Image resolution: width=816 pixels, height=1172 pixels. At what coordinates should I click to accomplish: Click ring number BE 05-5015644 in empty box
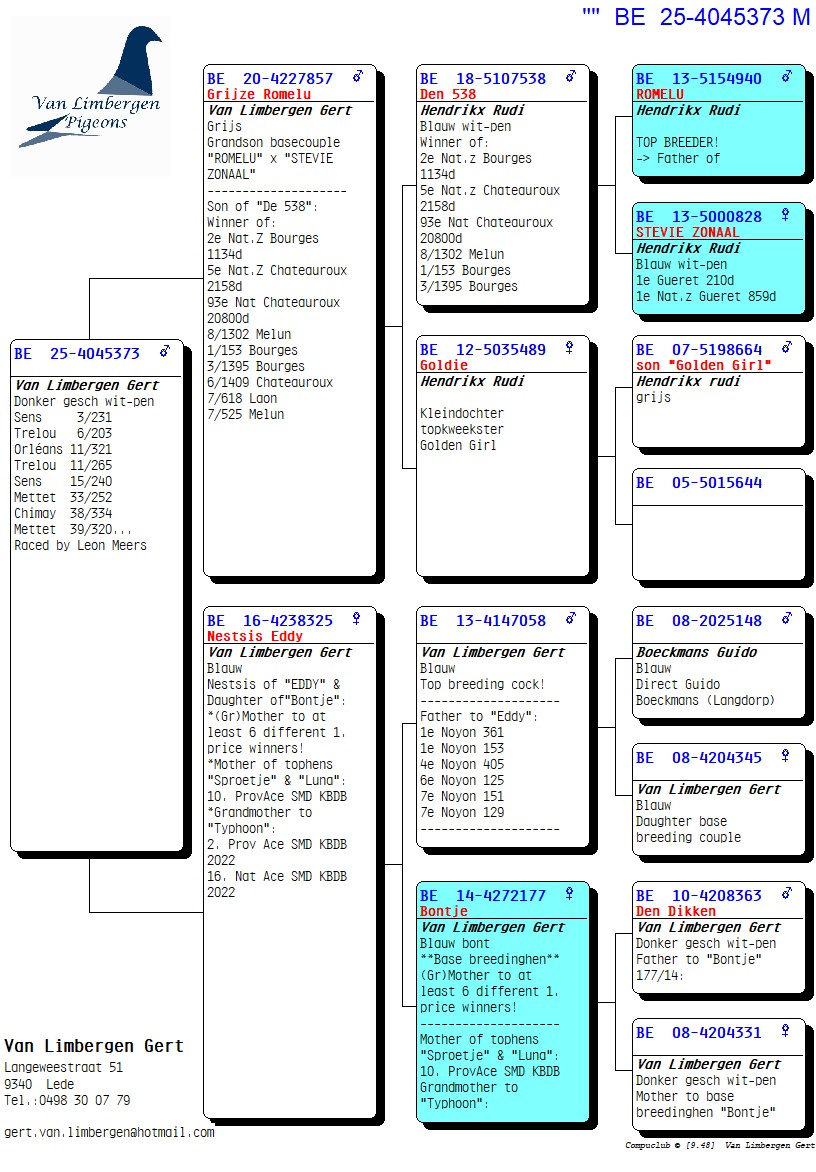tap(699, 483)
